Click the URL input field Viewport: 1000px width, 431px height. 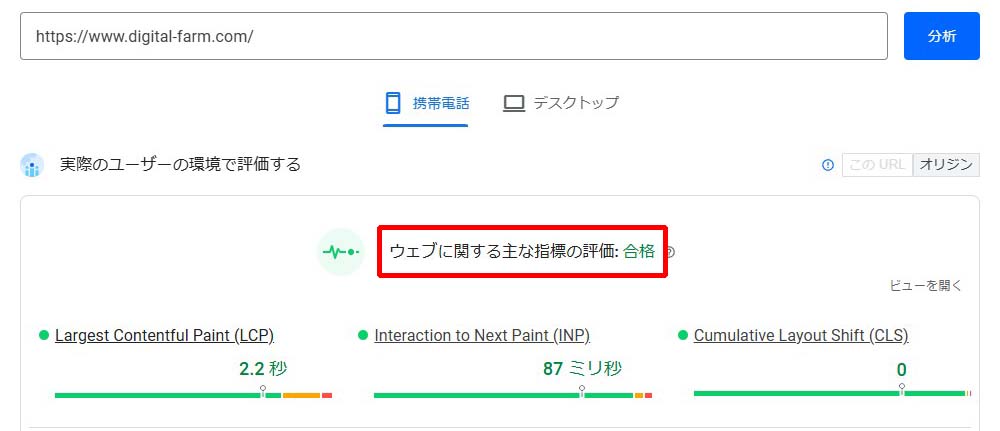tap(453, 36)
